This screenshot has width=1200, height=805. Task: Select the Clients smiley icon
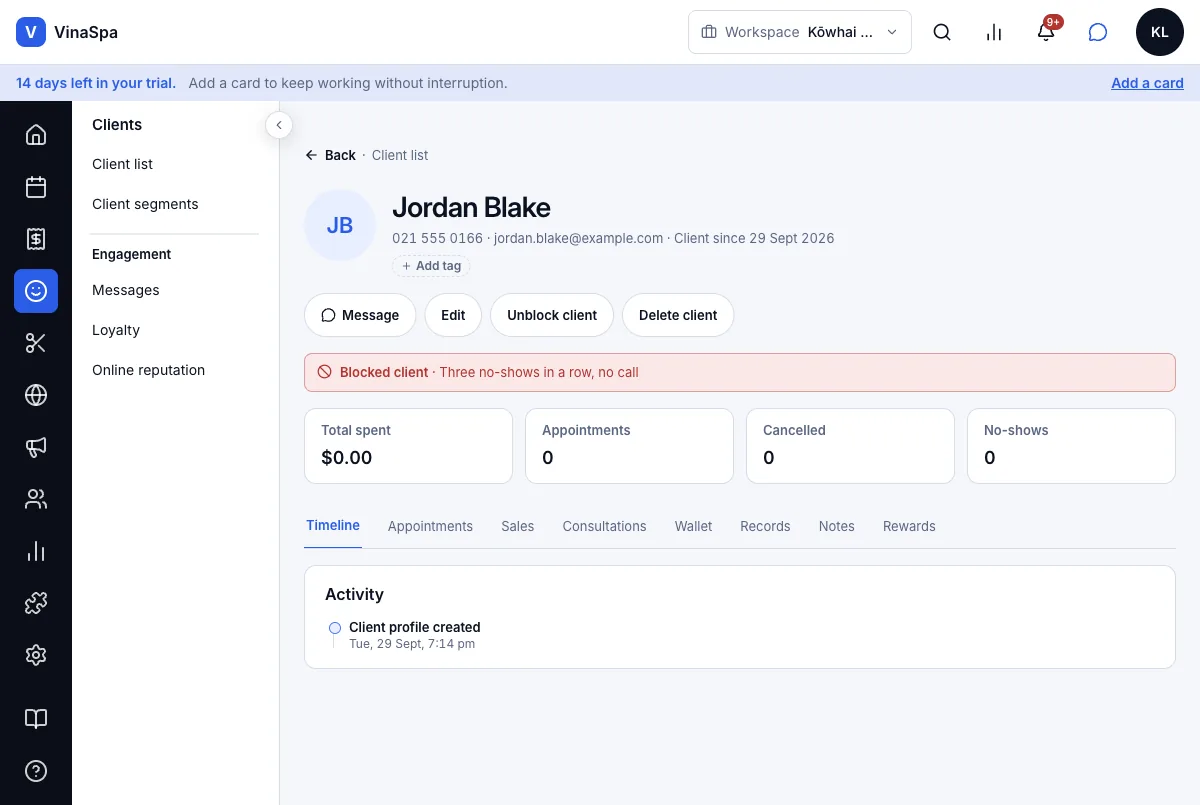(x=36, y=291)
